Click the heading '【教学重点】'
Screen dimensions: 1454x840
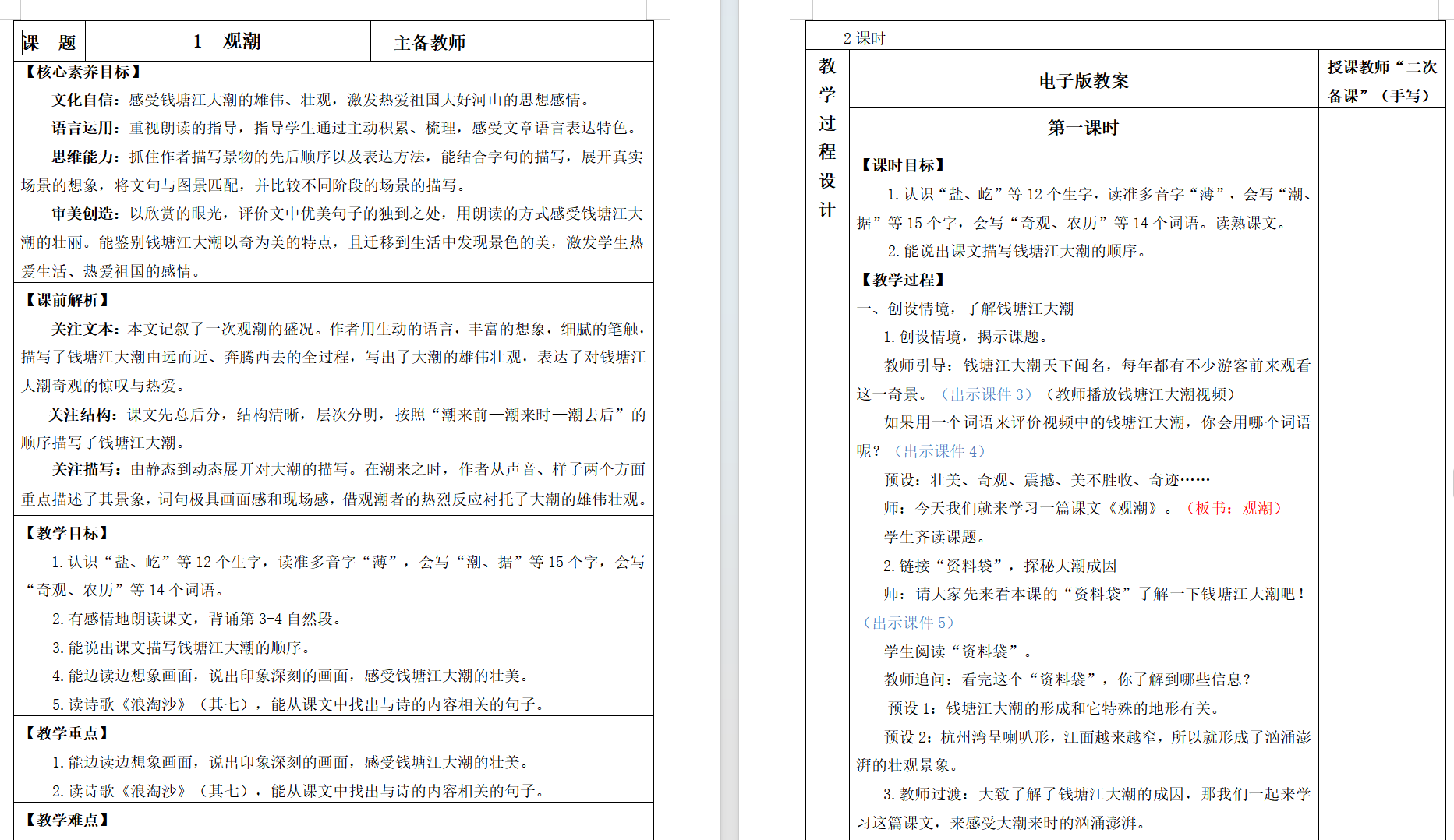point(68,733)
